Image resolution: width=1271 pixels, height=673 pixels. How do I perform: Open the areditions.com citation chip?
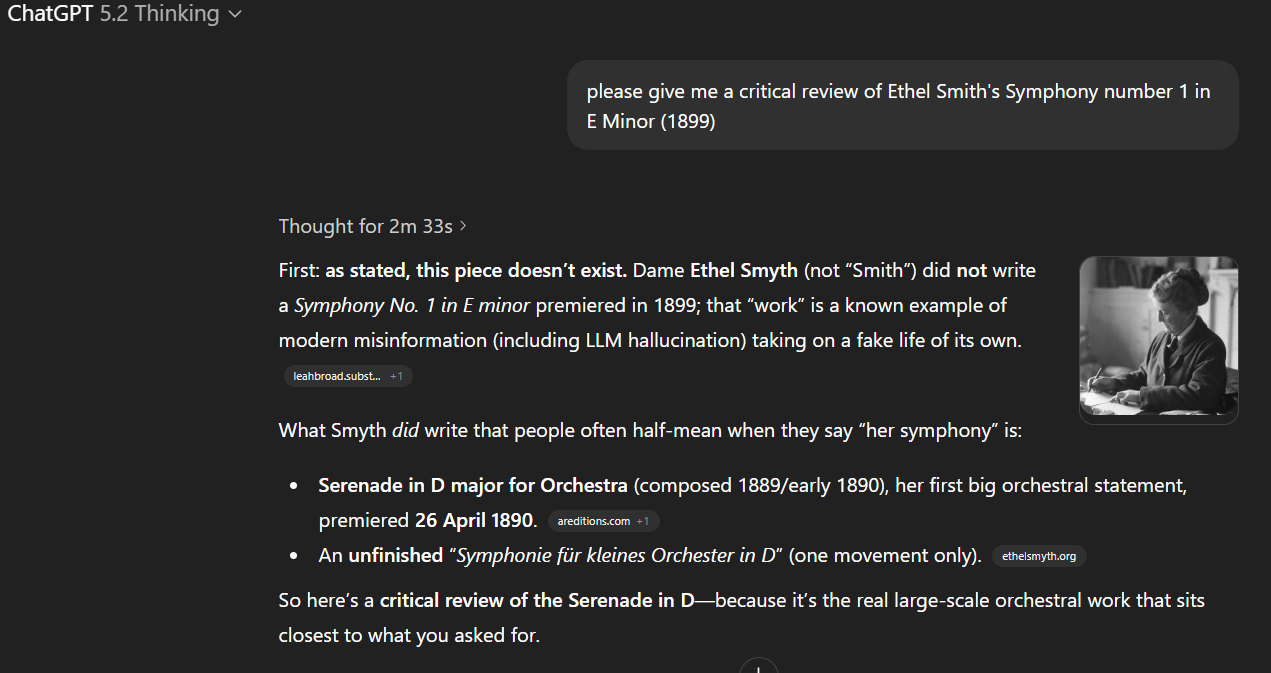593,521
